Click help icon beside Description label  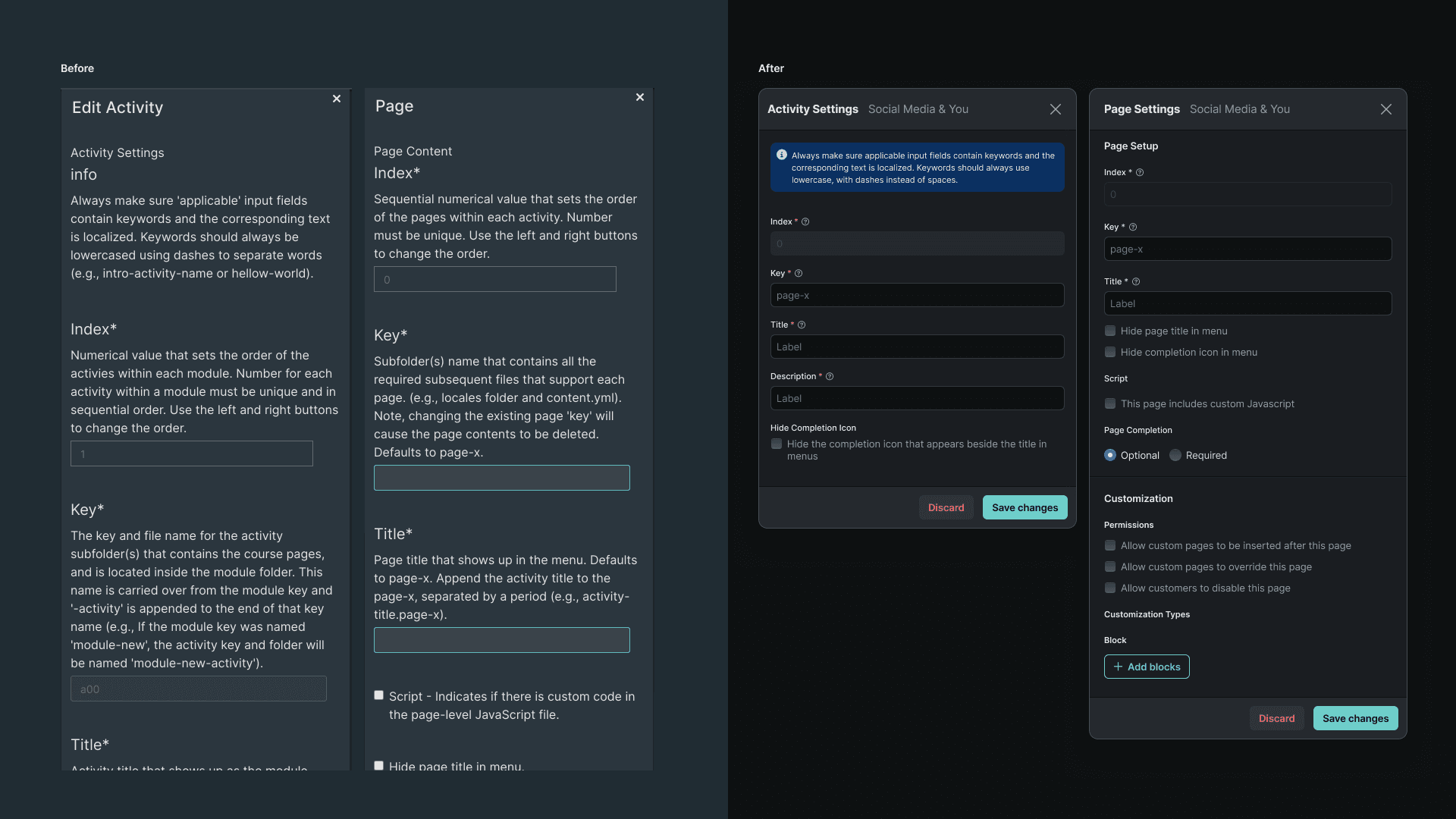point(830,377)
